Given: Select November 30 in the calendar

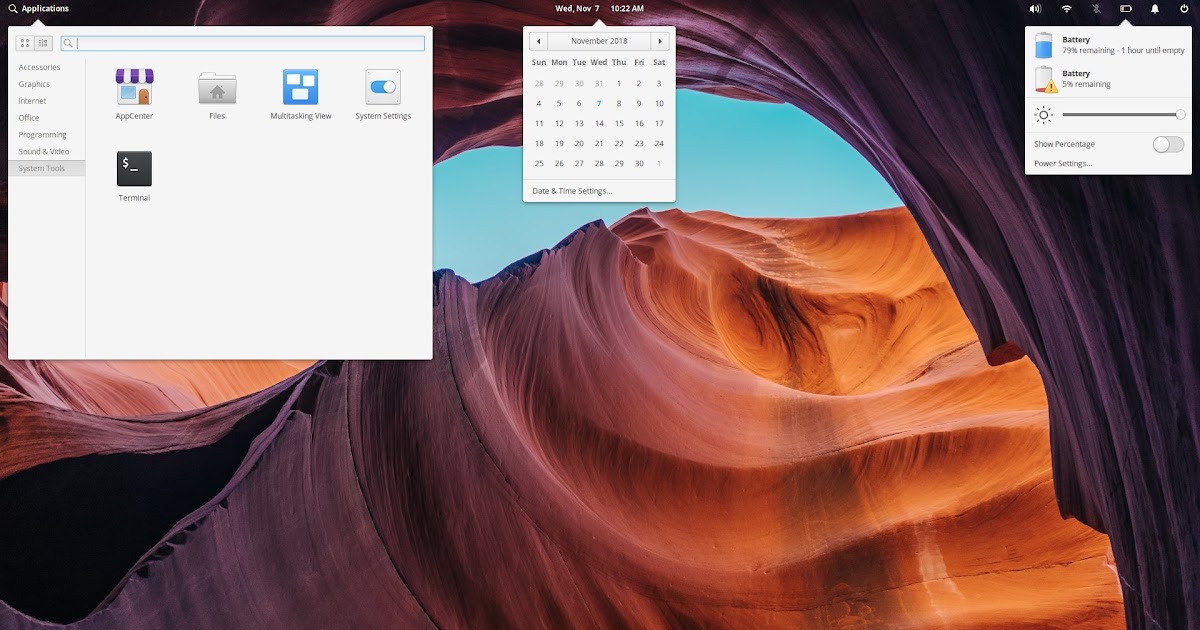Looking at the screenshot, I should (639, 163).
